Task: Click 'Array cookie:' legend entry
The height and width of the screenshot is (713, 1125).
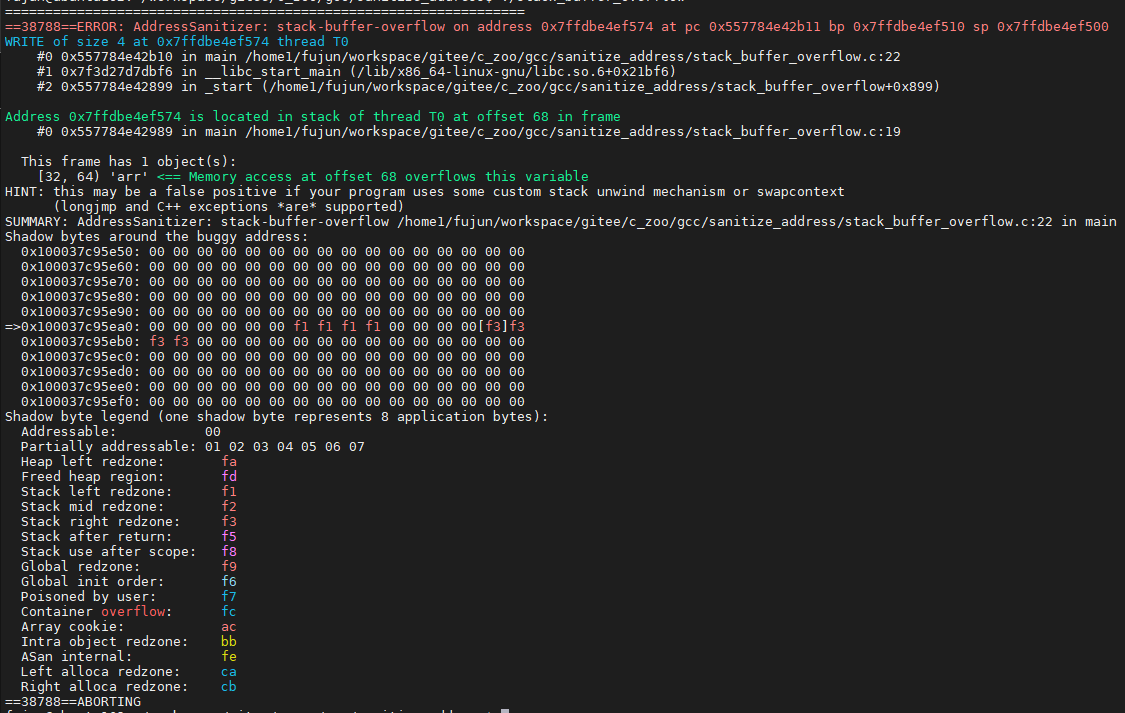Action: click(x=72, y=627)
